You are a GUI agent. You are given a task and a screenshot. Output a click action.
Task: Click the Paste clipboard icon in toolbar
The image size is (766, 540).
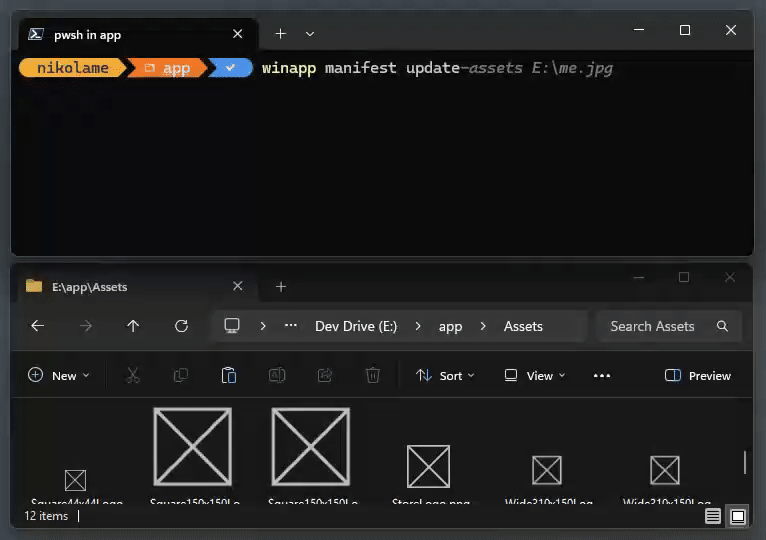point(229,376)
